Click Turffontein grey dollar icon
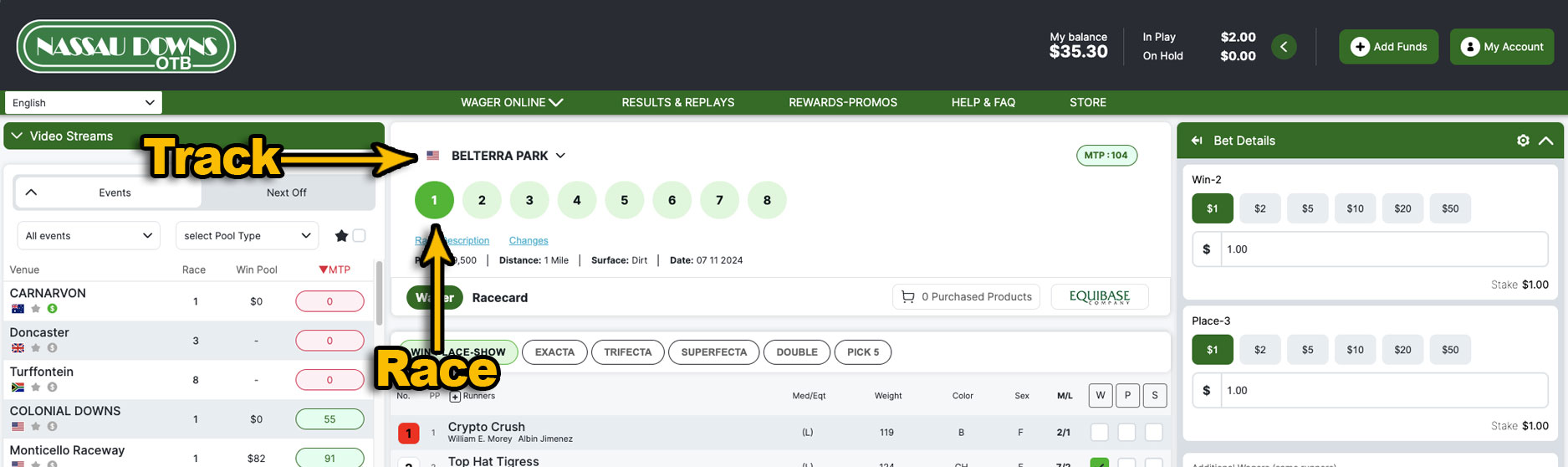Viewport: 1568px width, 467px height. coord(52,387)
